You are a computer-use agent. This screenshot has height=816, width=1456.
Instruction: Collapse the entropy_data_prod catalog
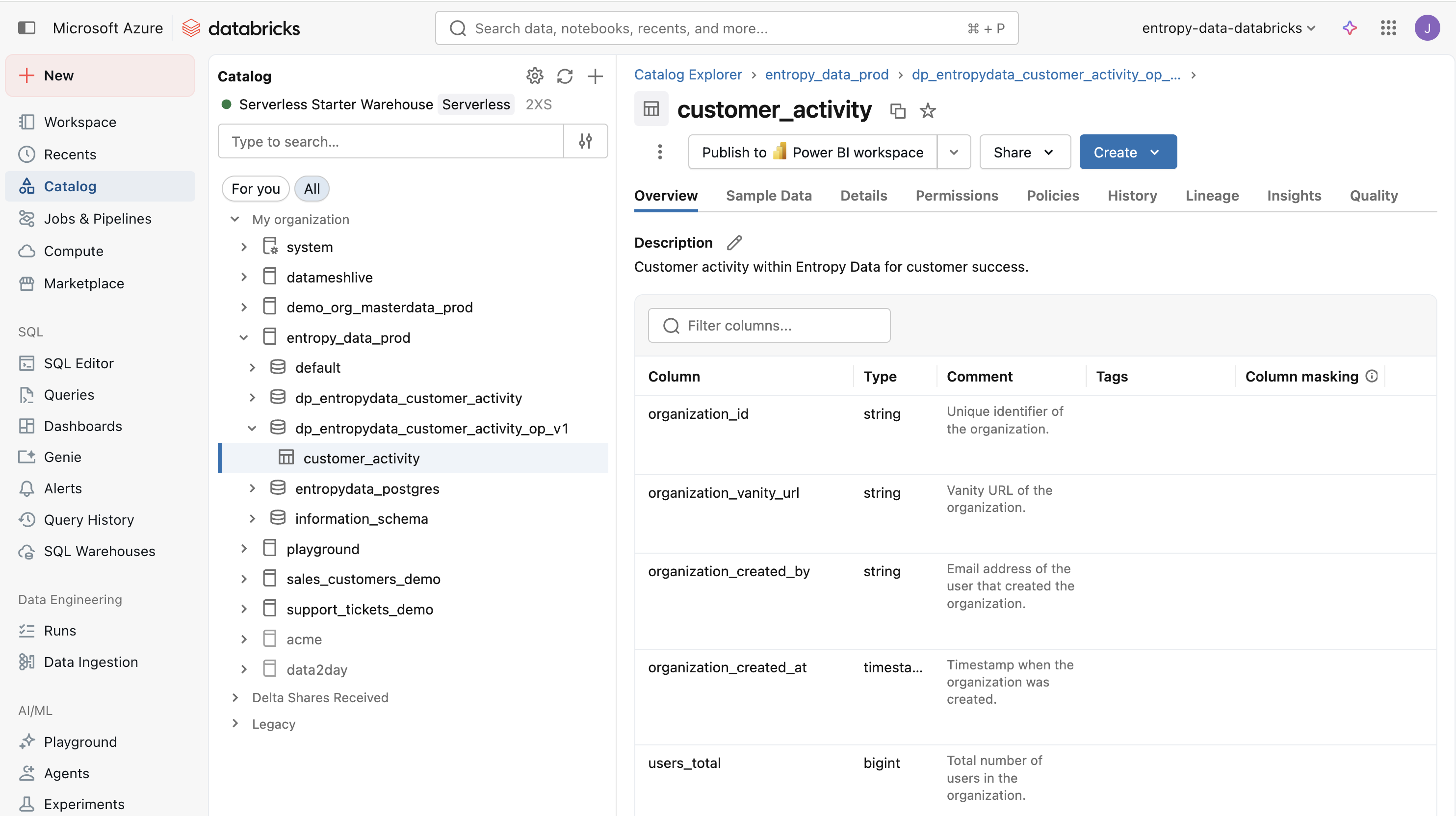(x=244, y=337)
